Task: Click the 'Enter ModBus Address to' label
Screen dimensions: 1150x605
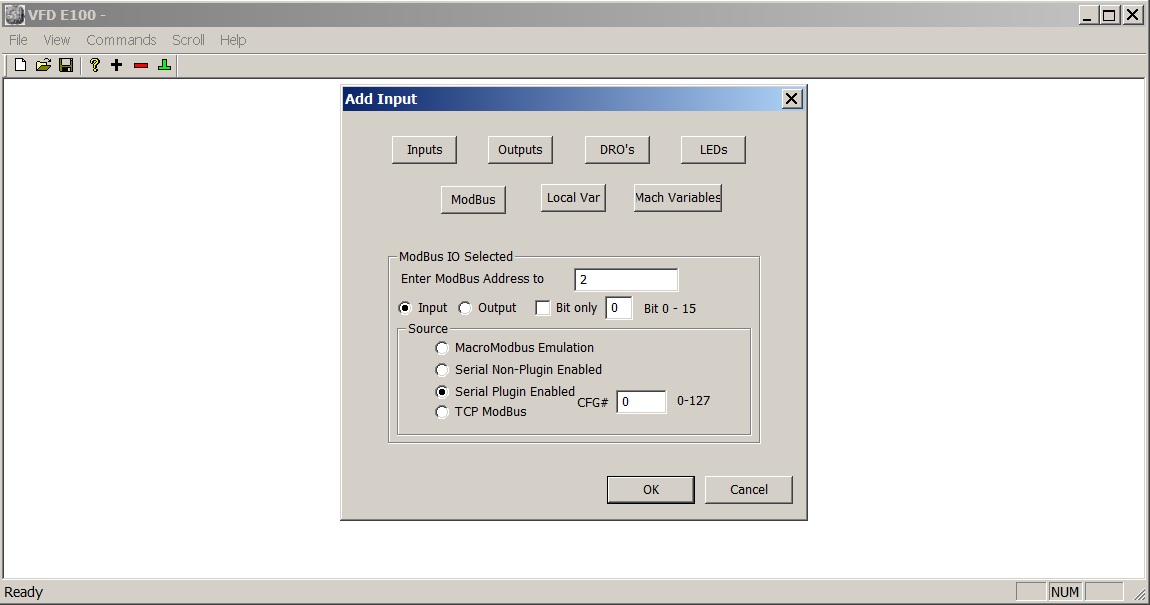Action: 472,279
